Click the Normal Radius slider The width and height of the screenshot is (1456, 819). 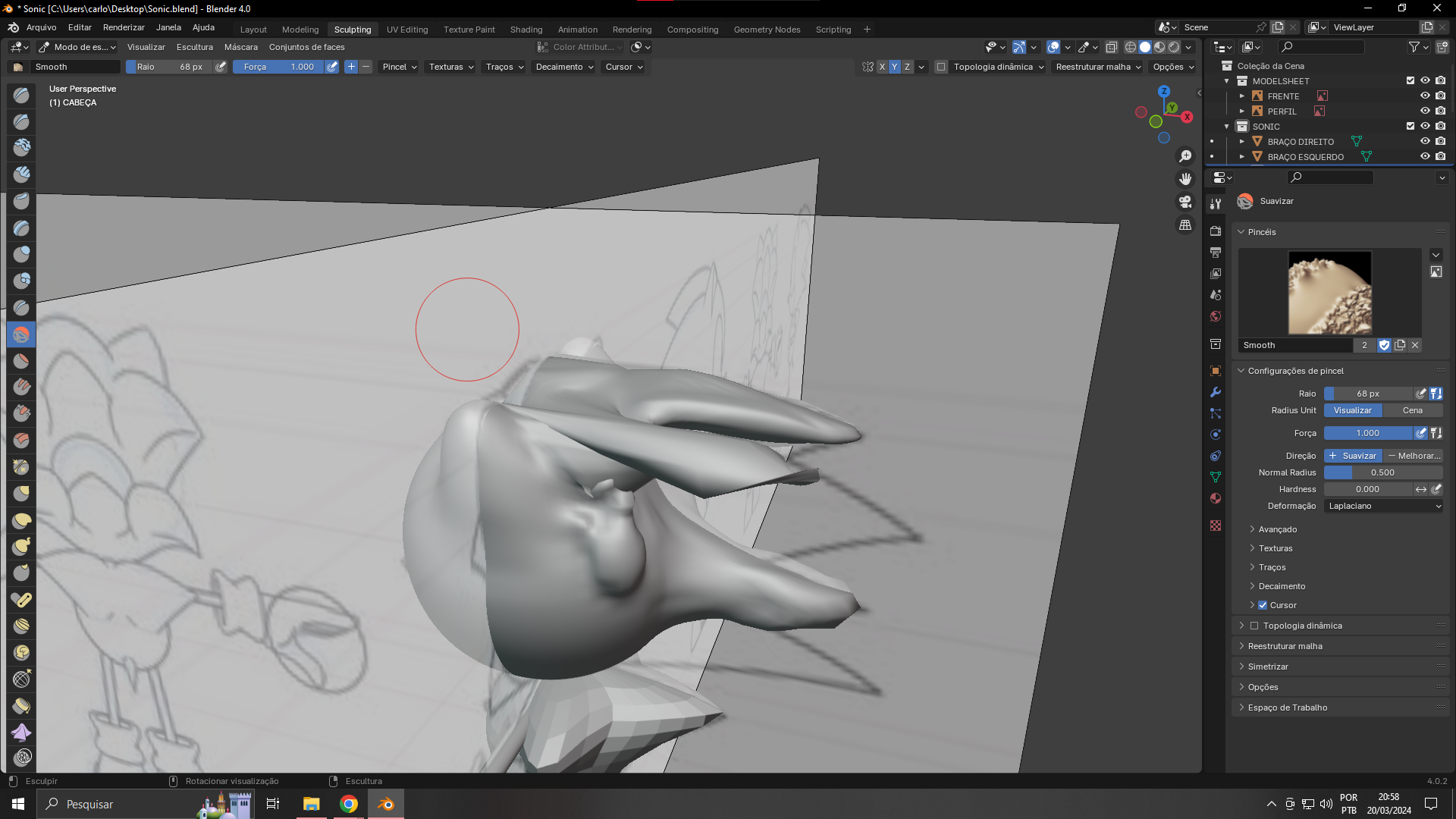[1382, 472]
